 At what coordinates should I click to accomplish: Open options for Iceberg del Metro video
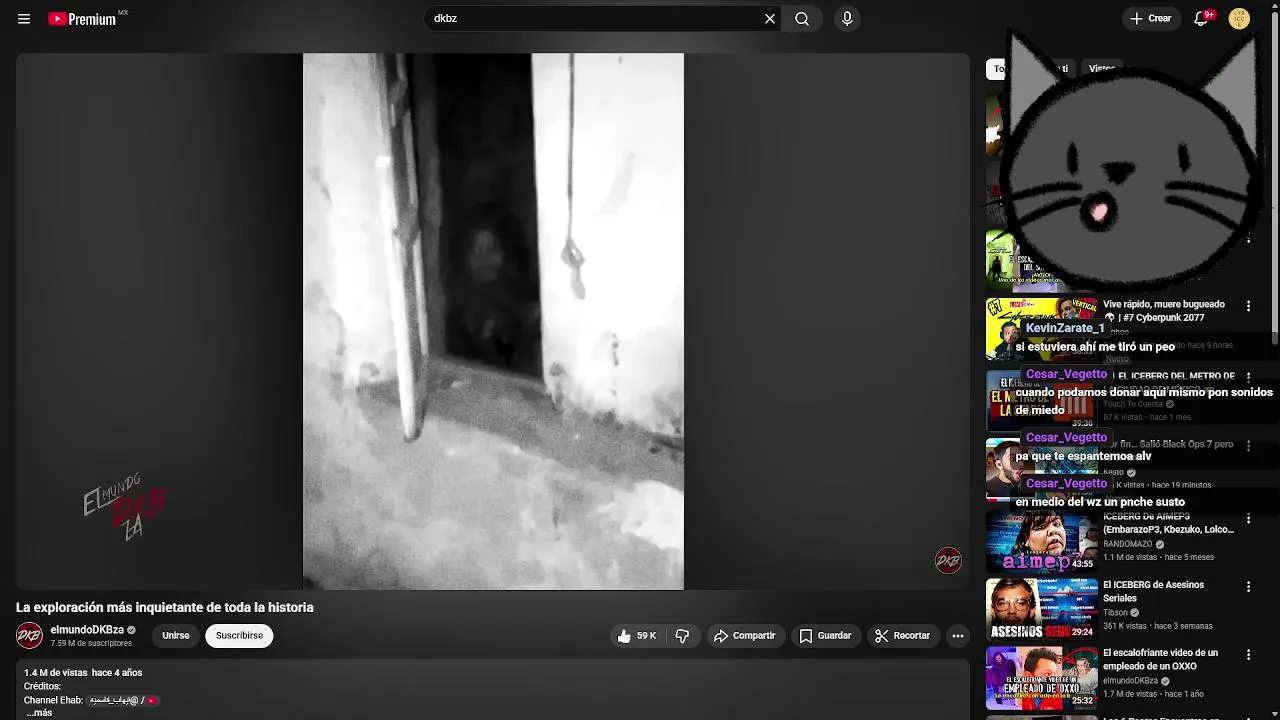1248,378
